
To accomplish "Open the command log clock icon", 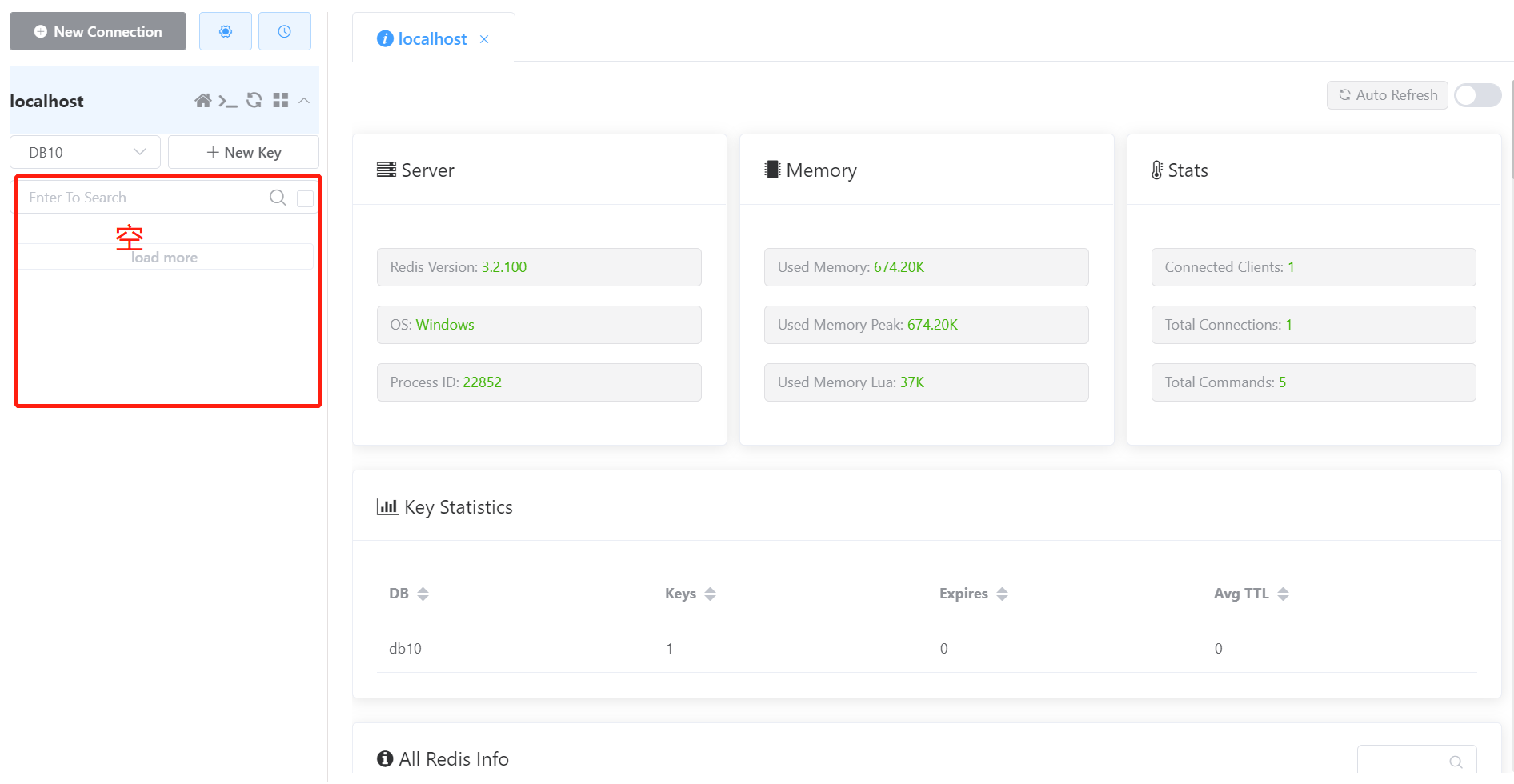I will (284, 31).
